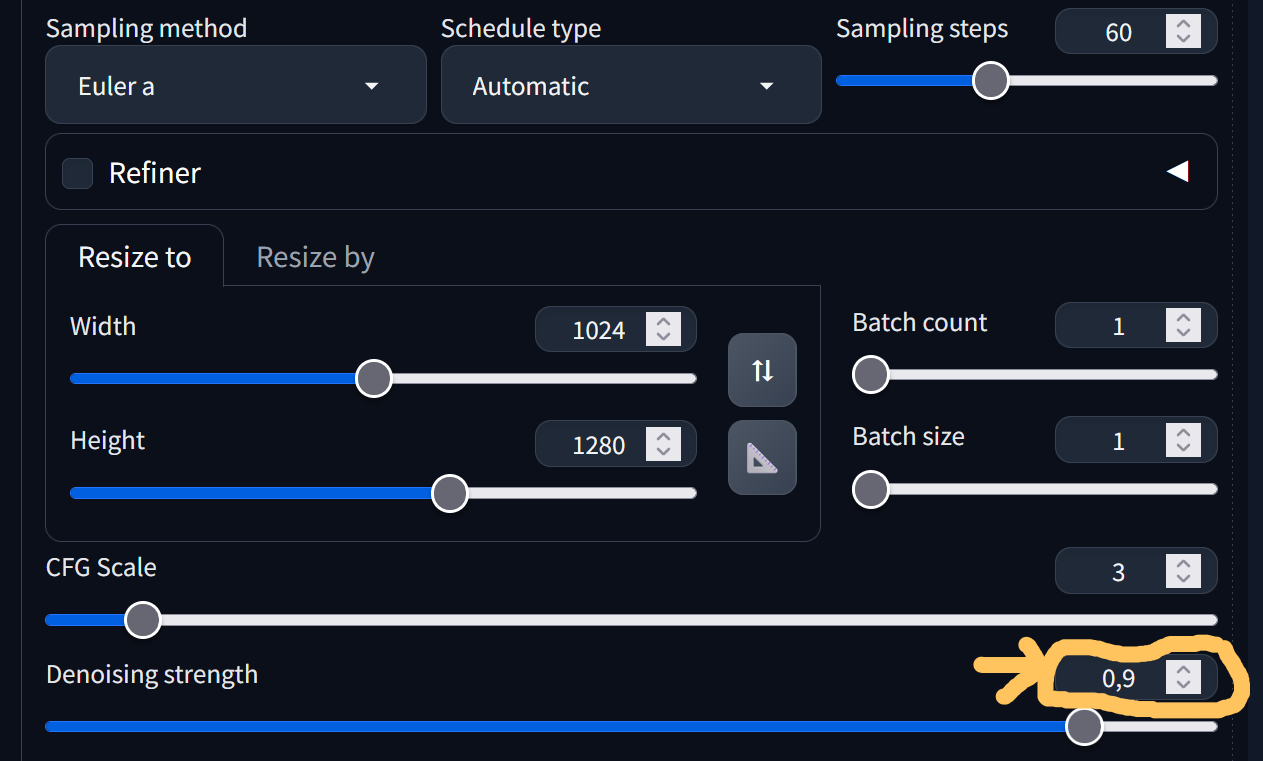This screenshot has height=761, width=1263.
Task: Click the Width slider handle
Action: [x=374, y=379]
